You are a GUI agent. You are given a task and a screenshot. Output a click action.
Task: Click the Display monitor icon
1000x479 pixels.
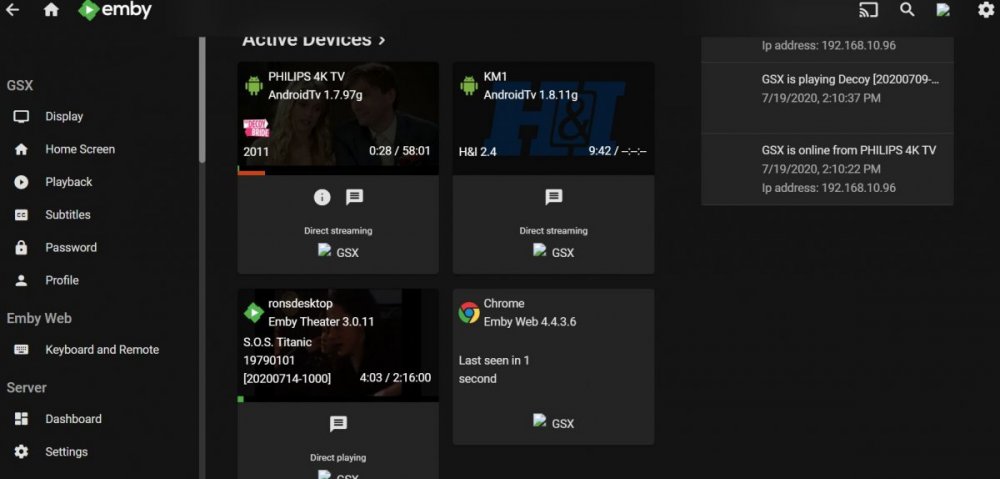point(21,117)
